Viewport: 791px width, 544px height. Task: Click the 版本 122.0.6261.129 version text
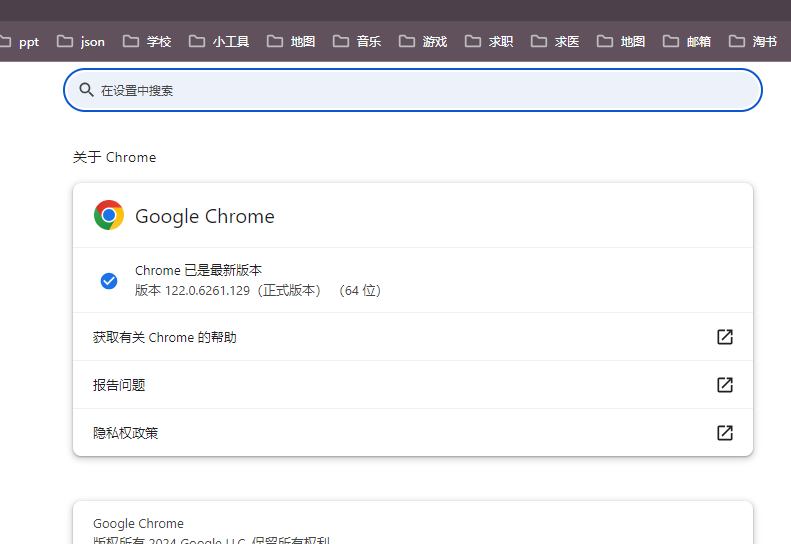[258, 291]
